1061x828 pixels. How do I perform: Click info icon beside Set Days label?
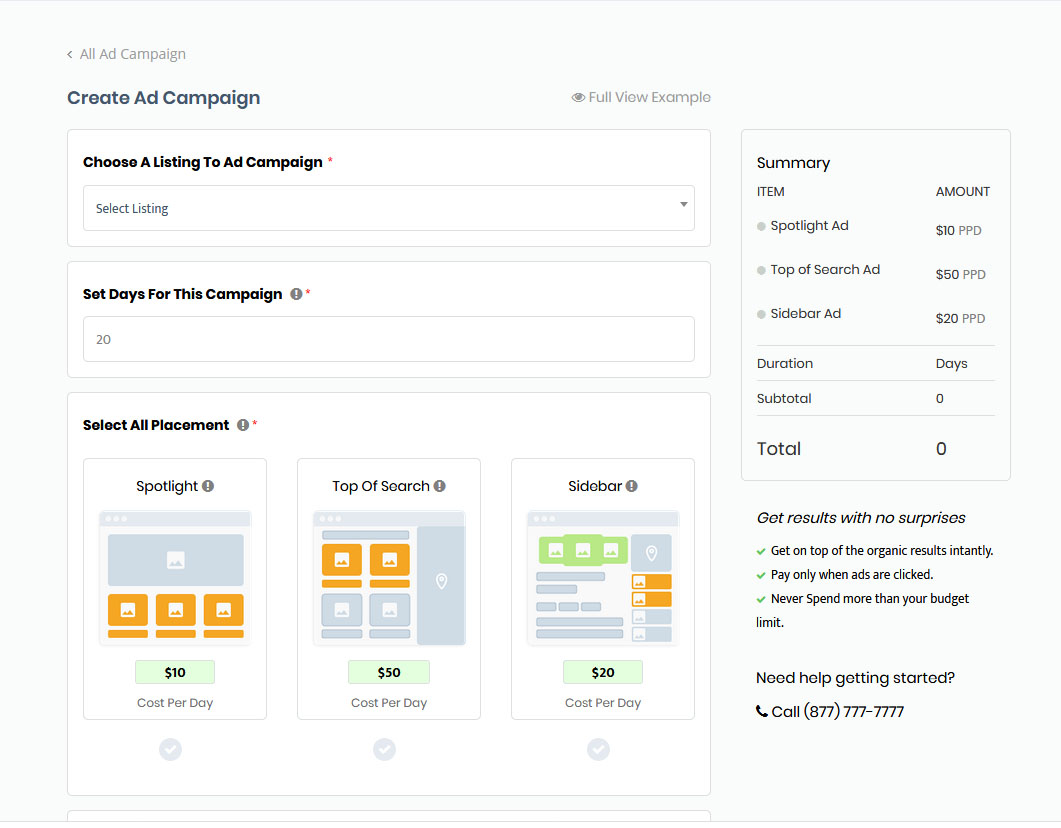pyautogui.click(x=296, y=294)
